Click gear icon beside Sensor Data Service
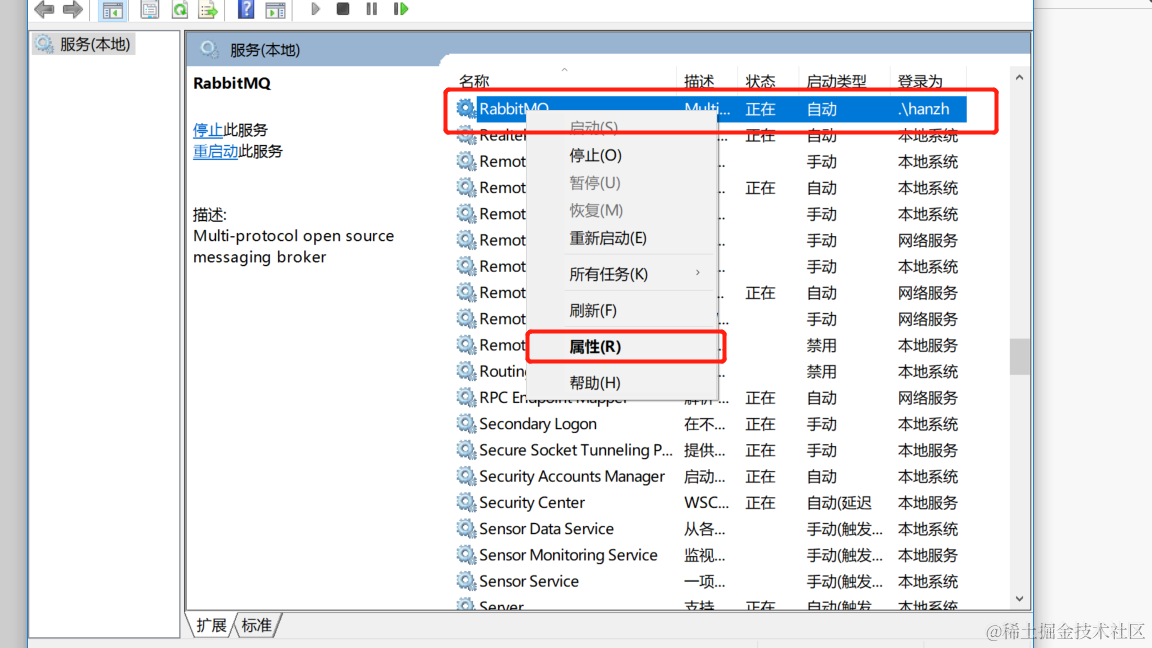 pos(466,528)
